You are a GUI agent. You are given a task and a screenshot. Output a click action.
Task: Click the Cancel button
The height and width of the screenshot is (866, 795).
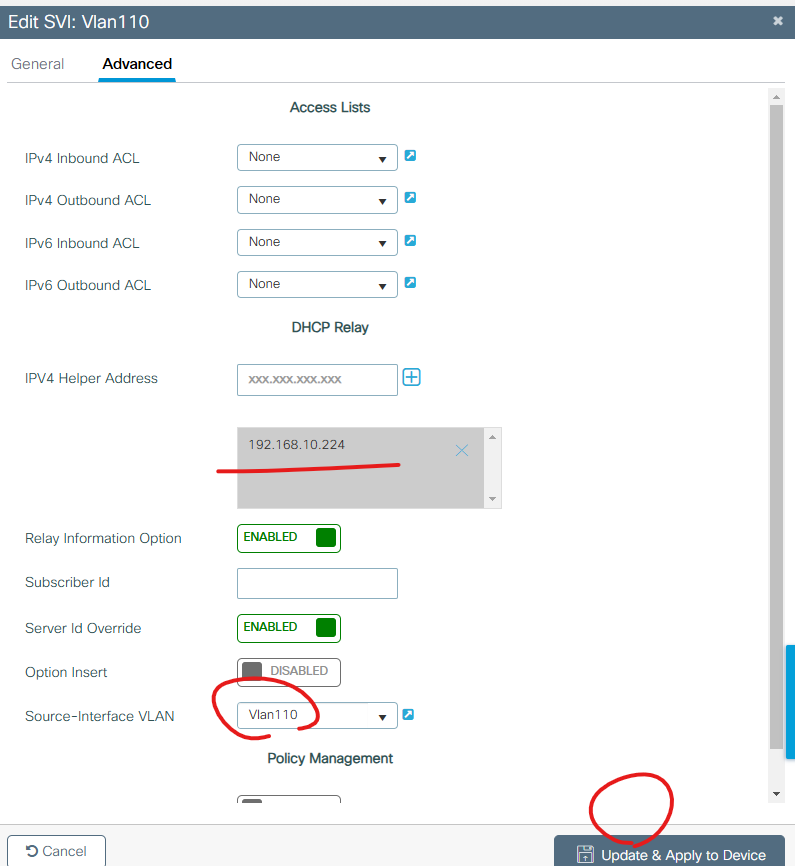coord(56,851)
